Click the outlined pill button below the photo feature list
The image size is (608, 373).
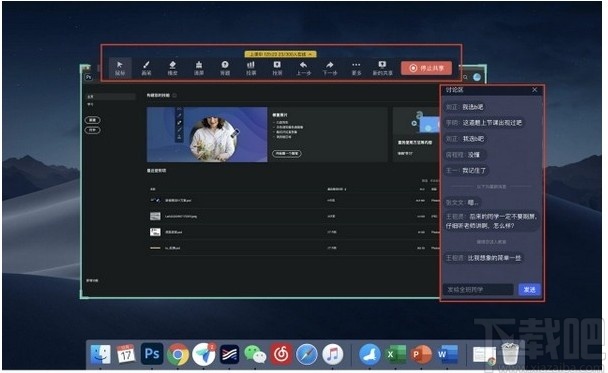coord(287,153)
